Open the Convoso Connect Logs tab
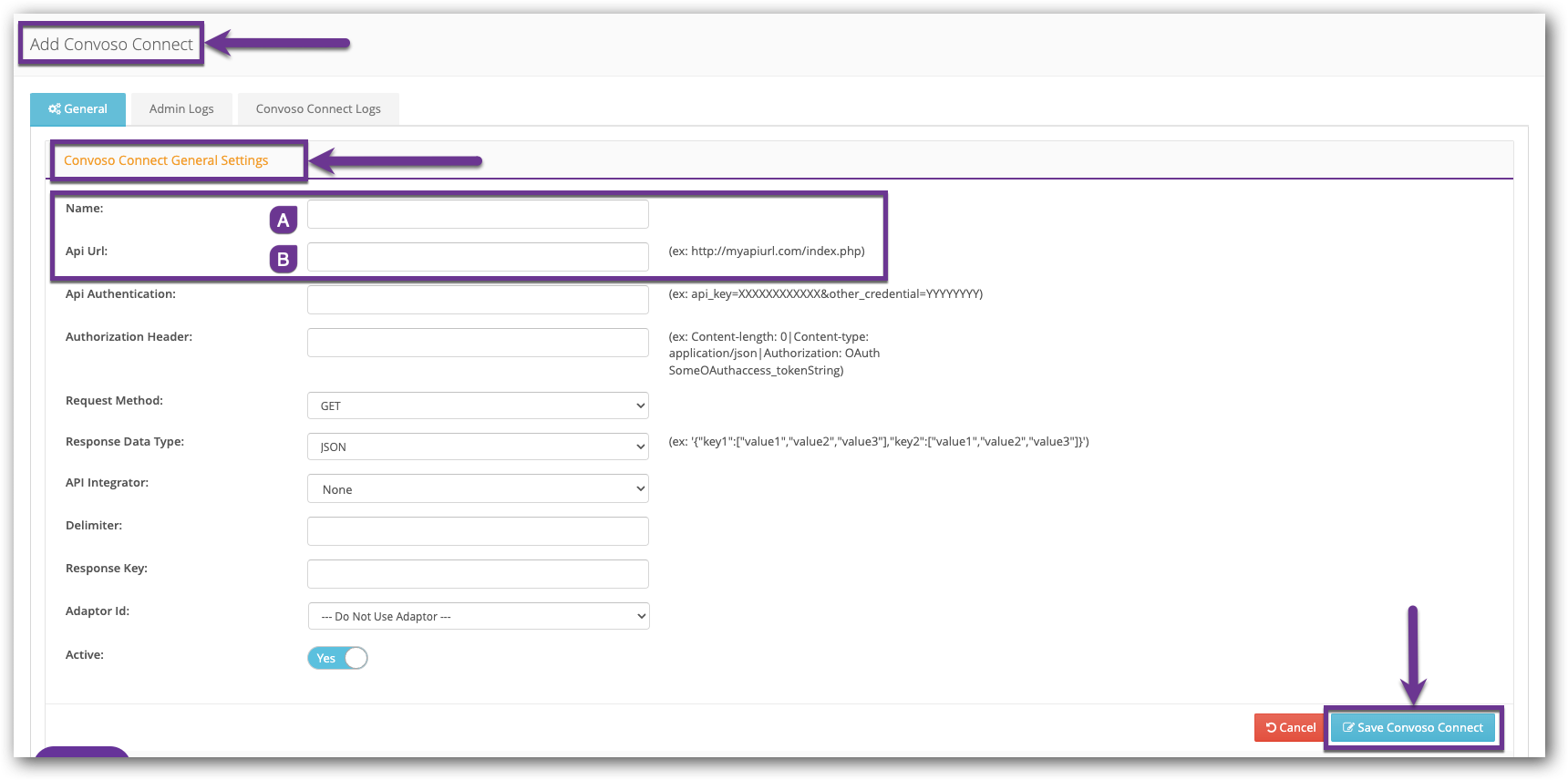1568x780 pixels. [x=318, y=109]
